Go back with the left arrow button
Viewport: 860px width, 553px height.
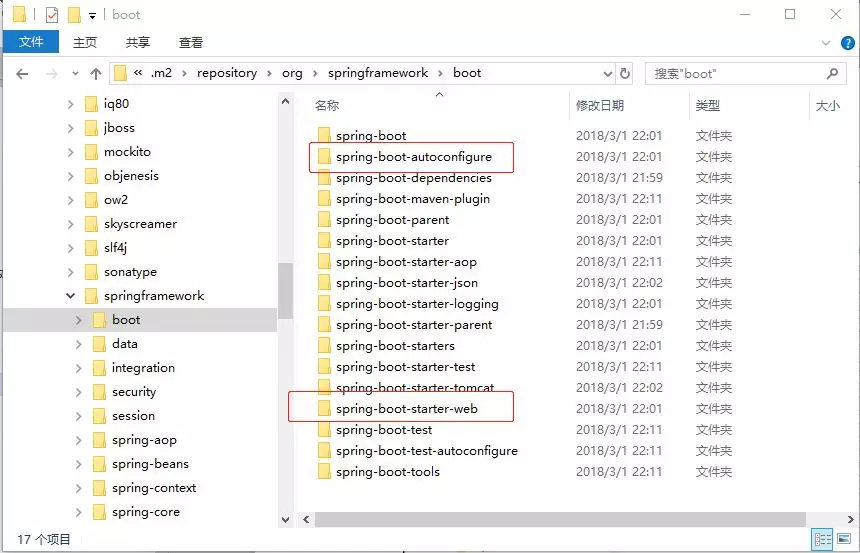[22, 74]
